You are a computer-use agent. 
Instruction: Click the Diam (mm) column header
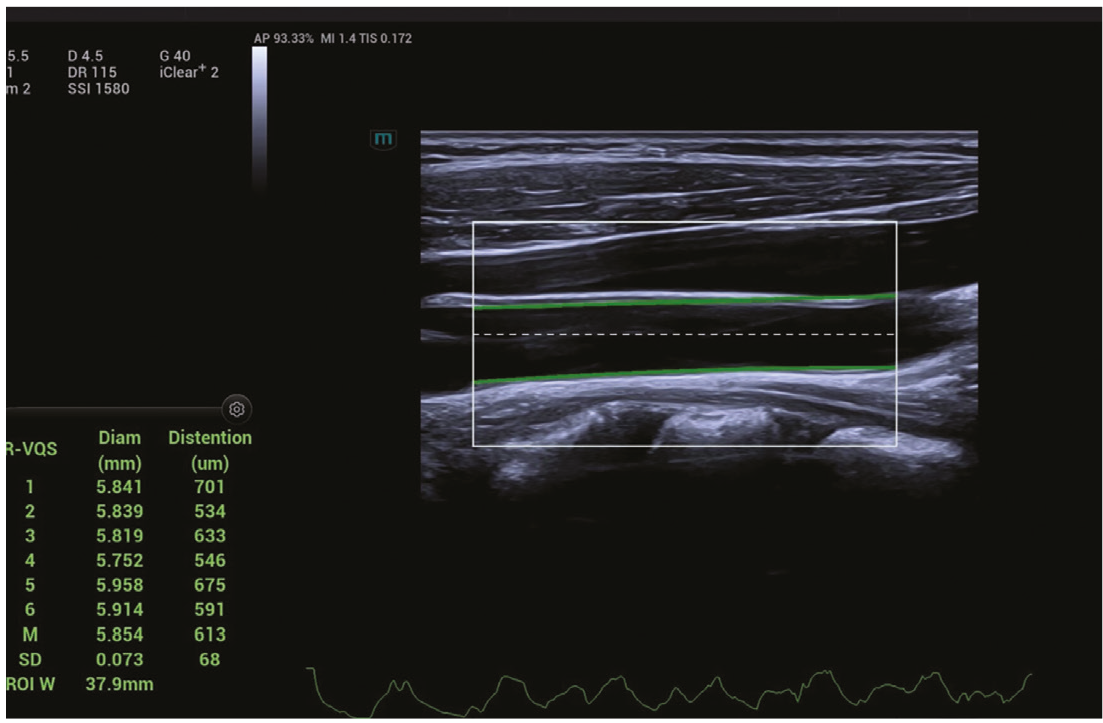coord(120,450)
